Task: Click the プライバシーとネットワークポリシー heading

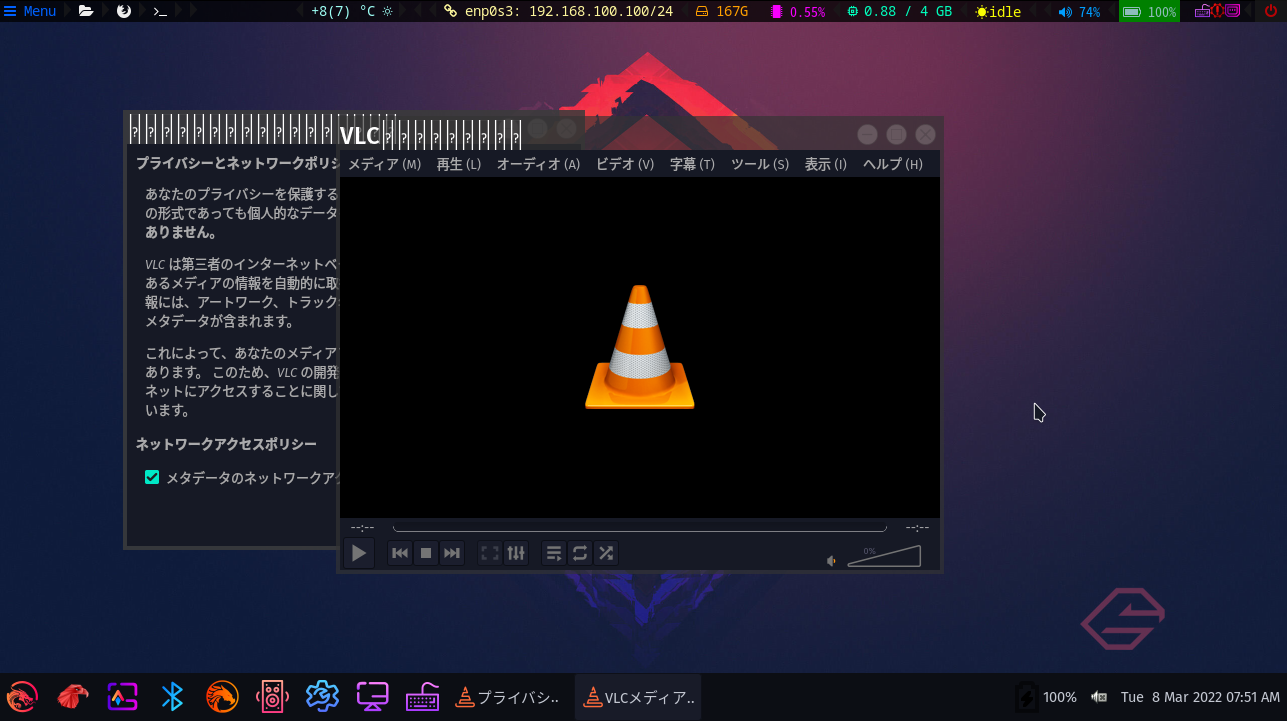Action: (x=237, y=162)
